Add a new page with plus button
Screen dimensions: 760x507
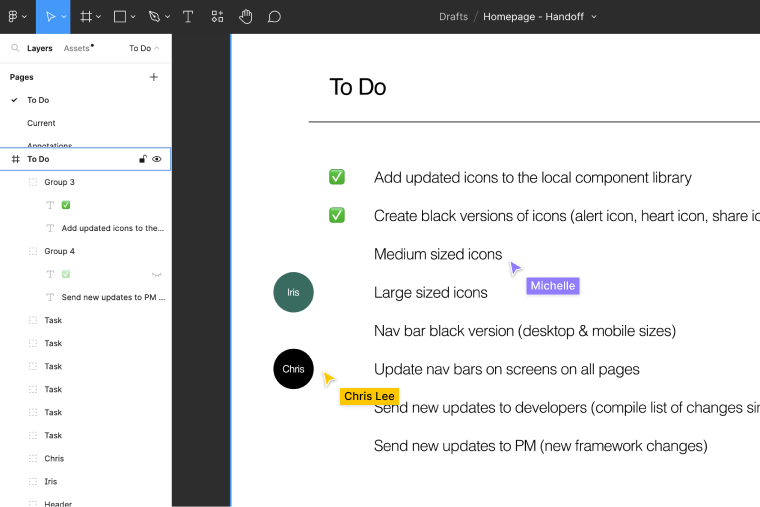154,77
